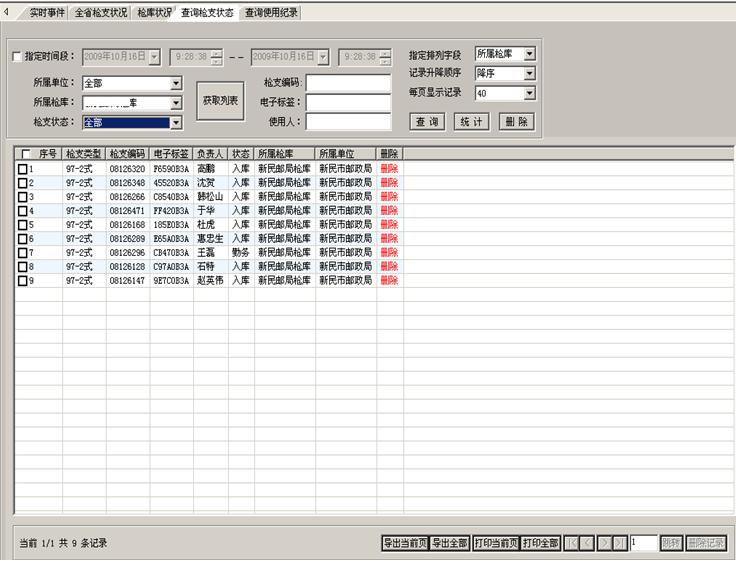
Task: Go to the first page of records
Action: (x=571, y=543)
